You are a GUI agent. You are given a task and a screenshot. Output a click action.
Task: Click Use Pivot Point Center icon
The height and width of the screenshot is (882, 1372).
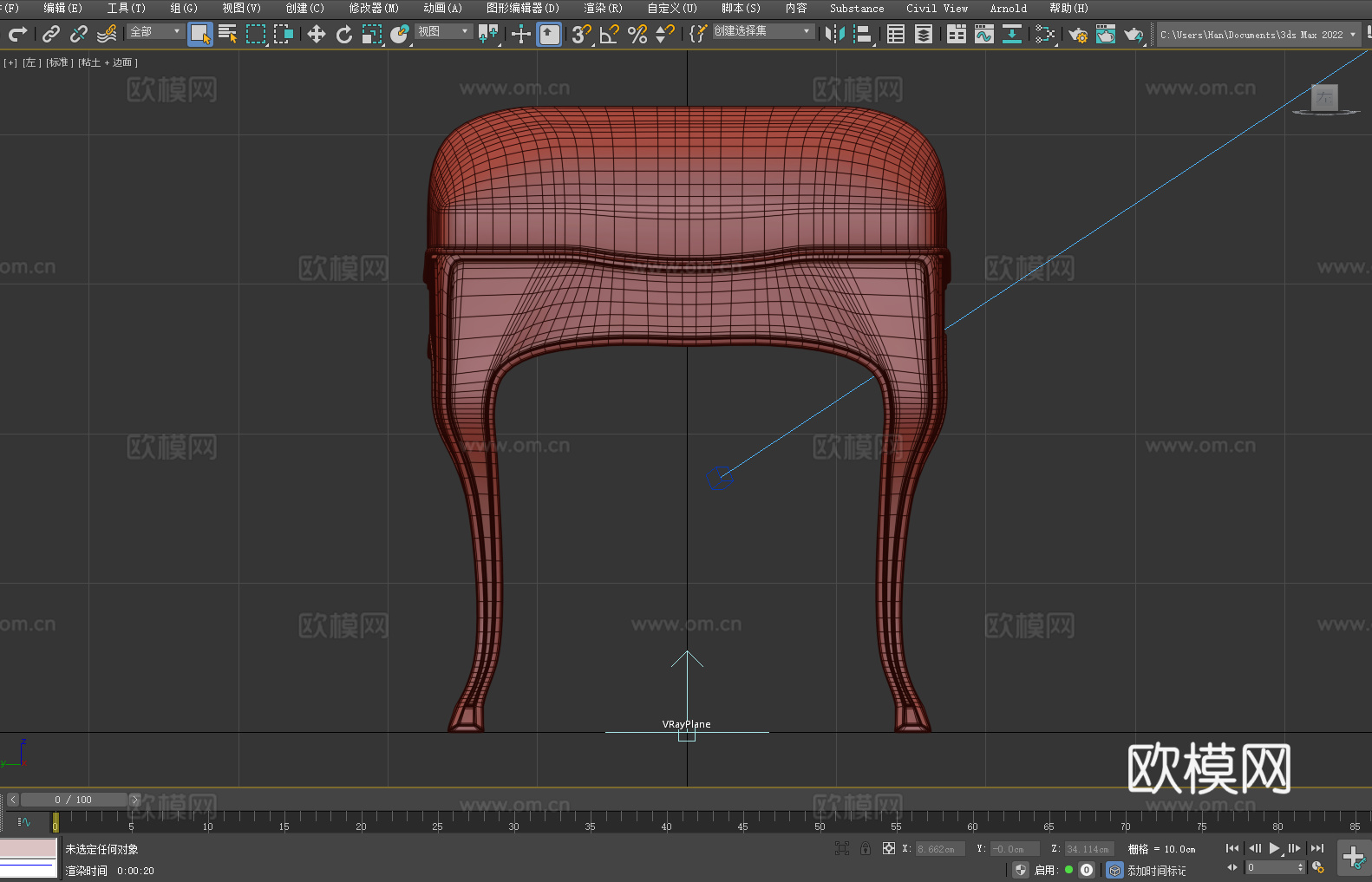[489, 34]
